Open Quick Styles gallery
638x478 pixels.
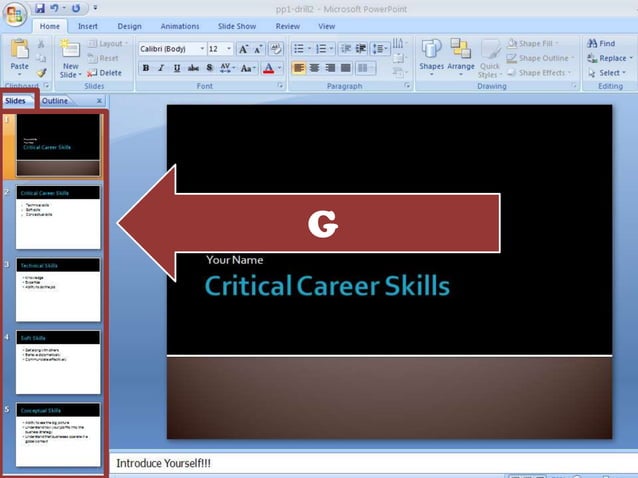[489, 59]
